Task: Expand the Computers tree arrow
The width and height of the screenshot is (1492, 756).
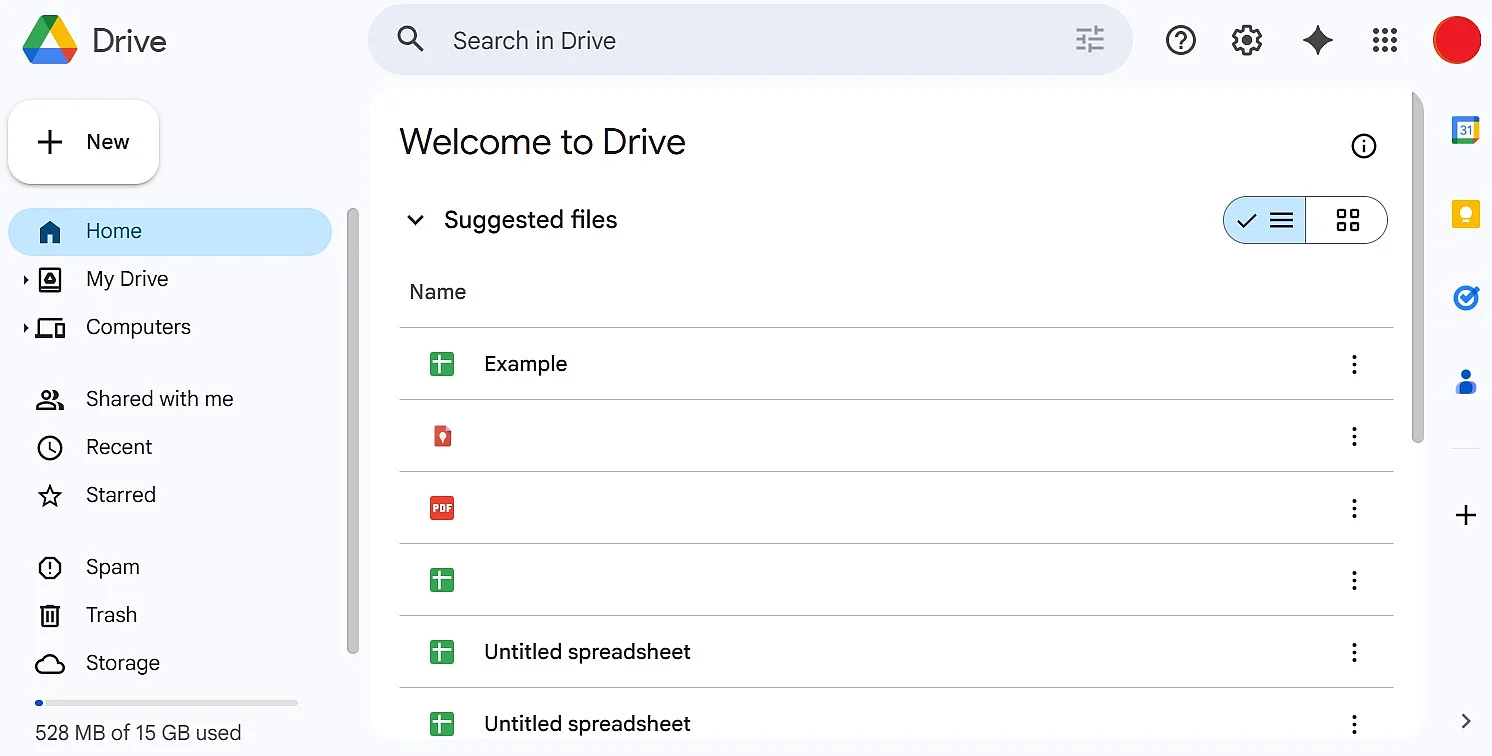Action: (26, 328)
